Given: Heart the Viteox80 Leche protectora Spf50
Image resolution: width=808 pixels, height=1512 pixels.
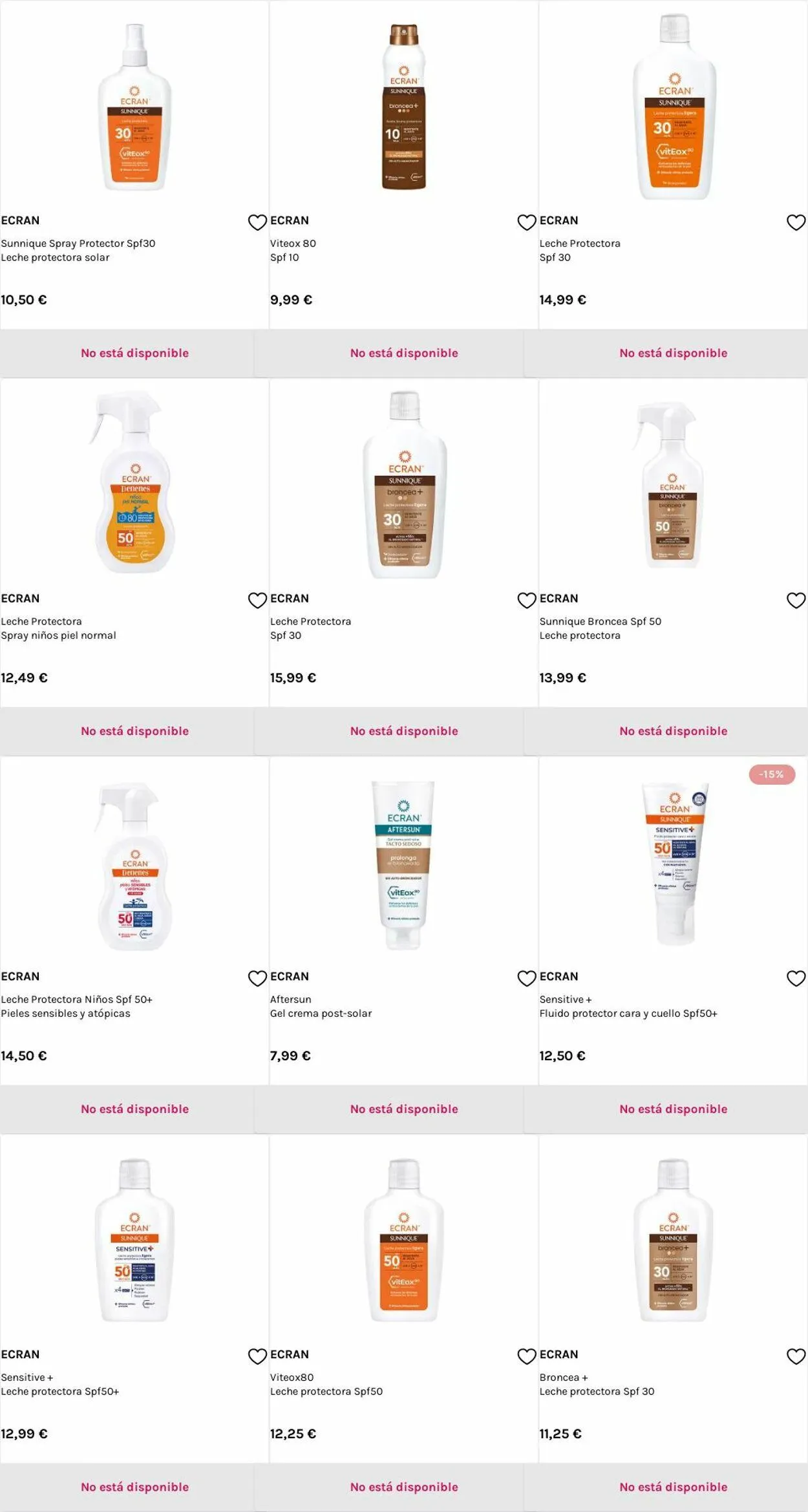Looking at the screenshot, I should click(527, 1356).
